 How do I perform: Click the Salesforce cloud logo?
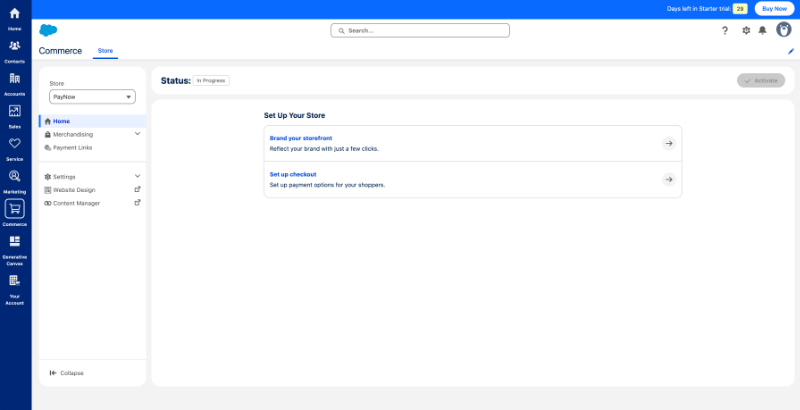pyautogui.click(x=48, y=31)
